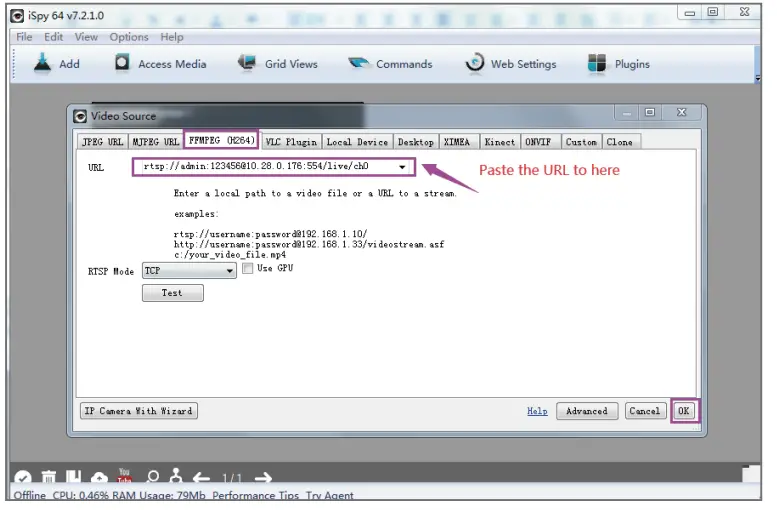Open the Help menu
Image resolution: width=777 pixels, height=510 pixels.
click(171, 37)
